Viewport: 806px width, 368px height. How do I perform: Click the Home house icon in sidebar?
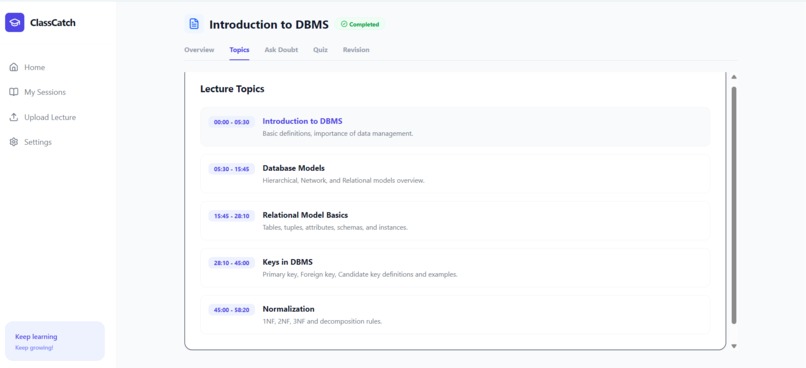pos(14,67)
